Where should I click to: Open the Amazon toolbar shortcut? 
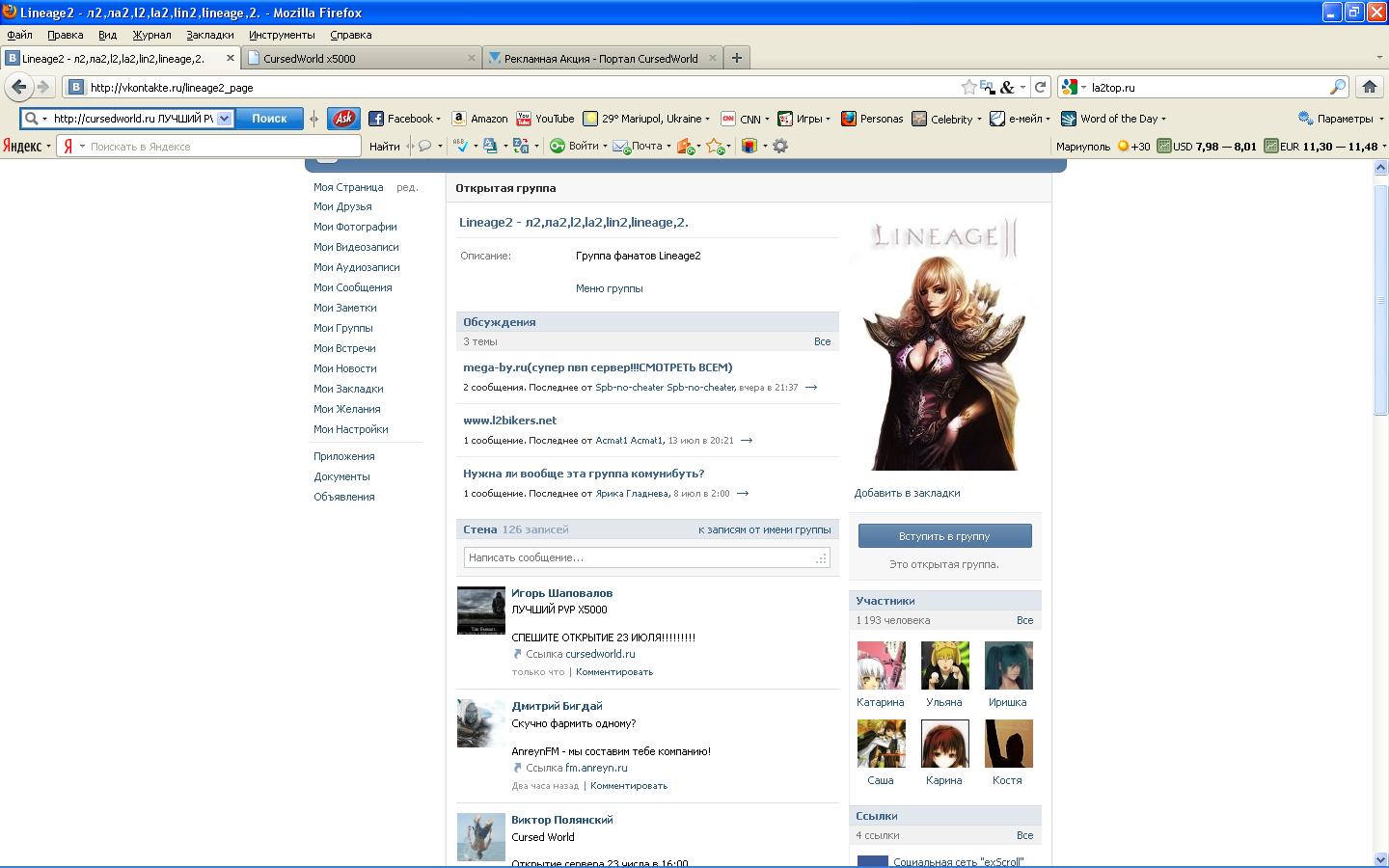pos(479,119)
